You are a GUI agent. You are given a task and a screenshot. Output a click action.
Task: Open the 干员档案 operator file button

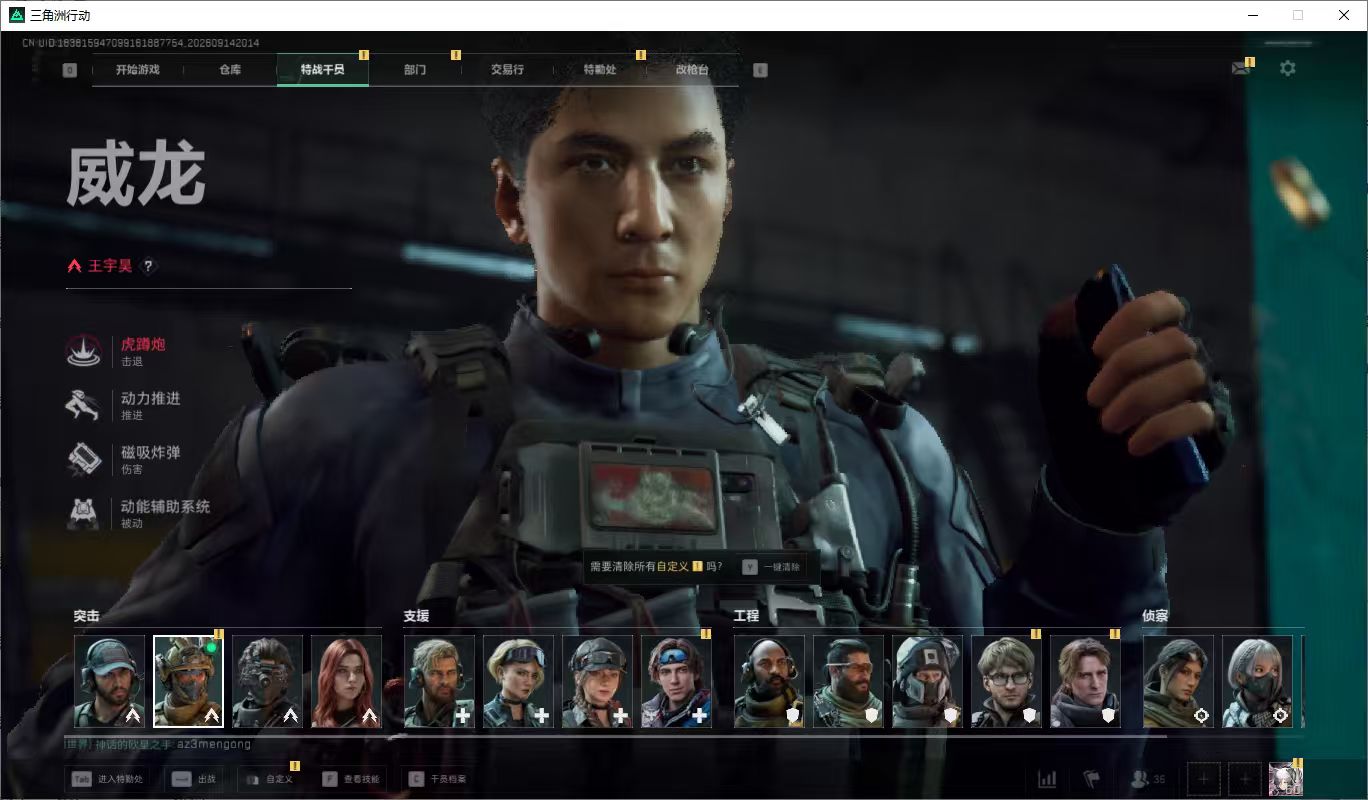437,779
